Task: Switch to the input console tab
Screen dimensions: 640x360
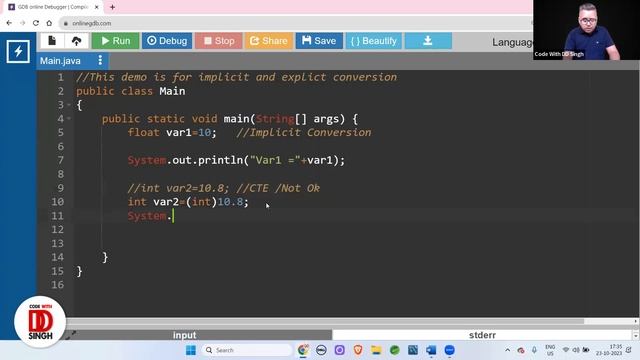Action: point(184,335)
